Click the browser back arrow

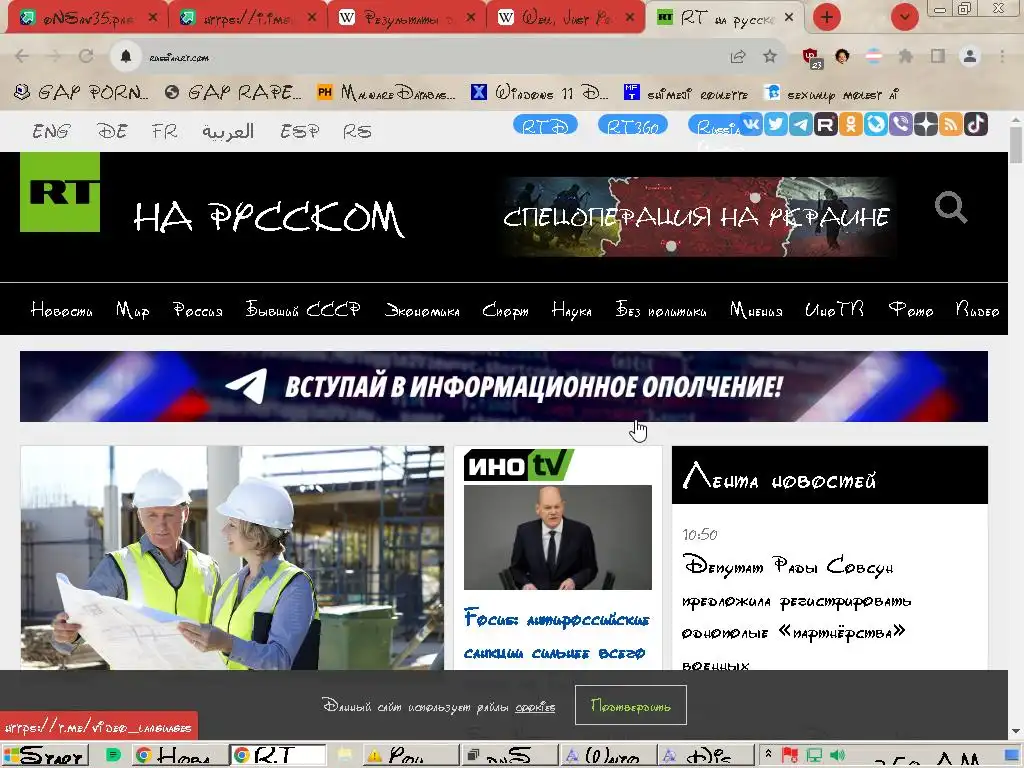click(22, 57)
